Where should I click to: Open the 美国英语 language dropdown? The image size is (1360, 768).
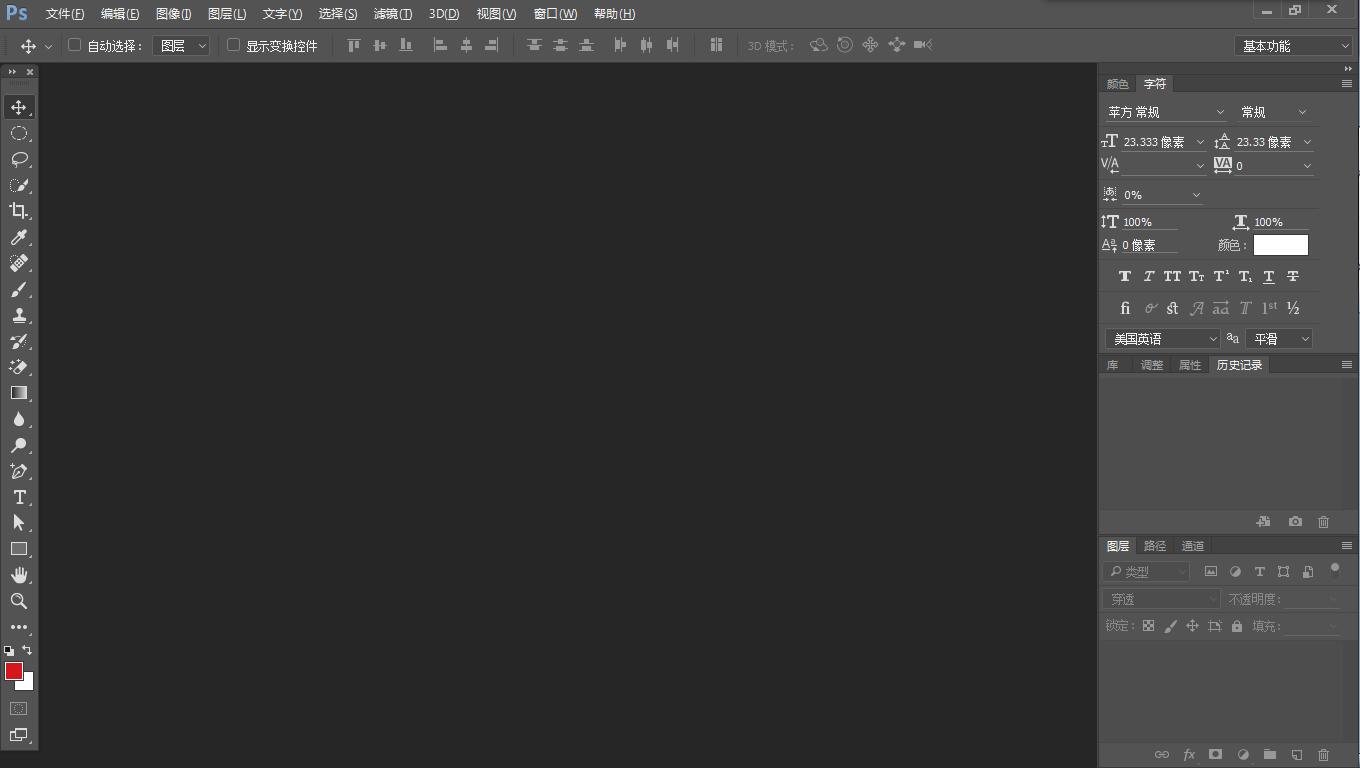[1163, 339]
